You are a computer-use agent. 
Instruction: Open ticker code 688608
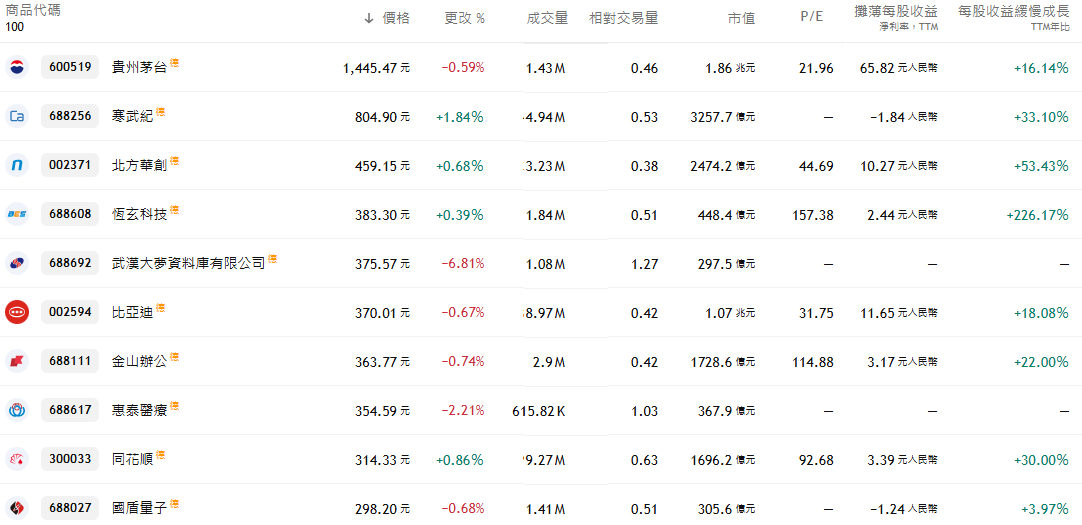click(x=70, y=215)
